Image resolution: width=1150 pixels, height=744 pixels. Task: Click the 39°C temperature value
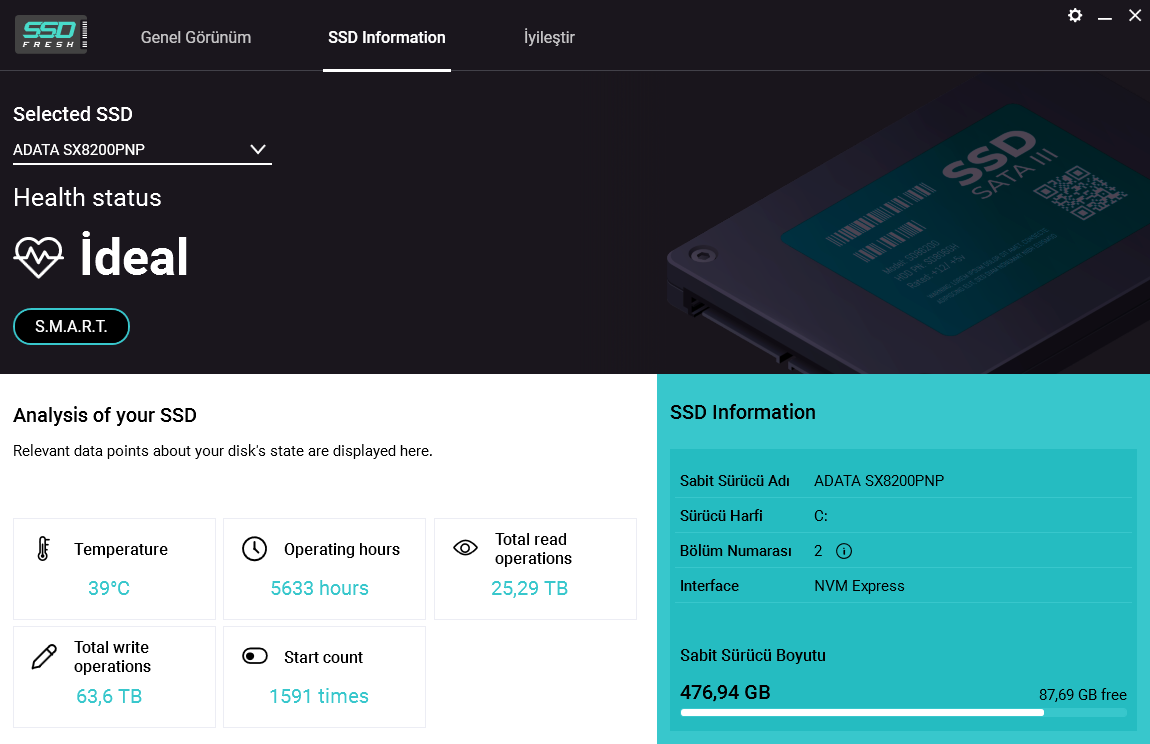109,588
